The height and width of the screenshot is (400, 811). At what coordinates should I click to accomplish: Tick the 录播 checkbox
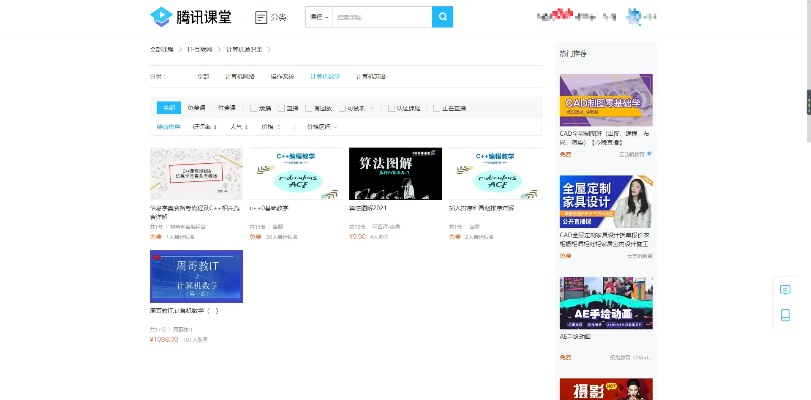tap(253, 108)
